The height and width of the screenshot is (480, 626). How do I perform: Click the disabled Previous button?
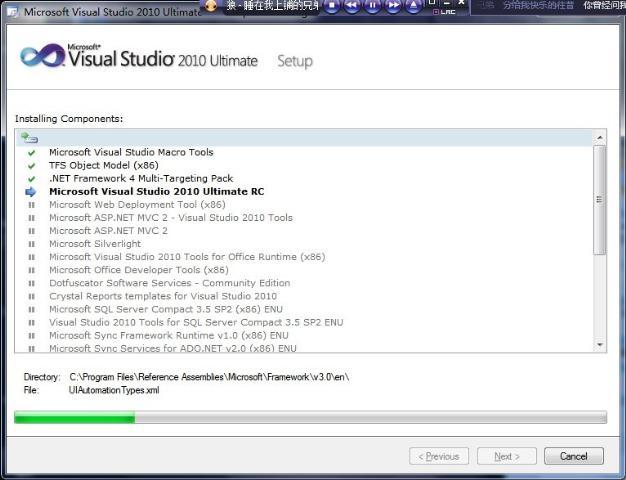pyautogui.click(x=439, y=456)
